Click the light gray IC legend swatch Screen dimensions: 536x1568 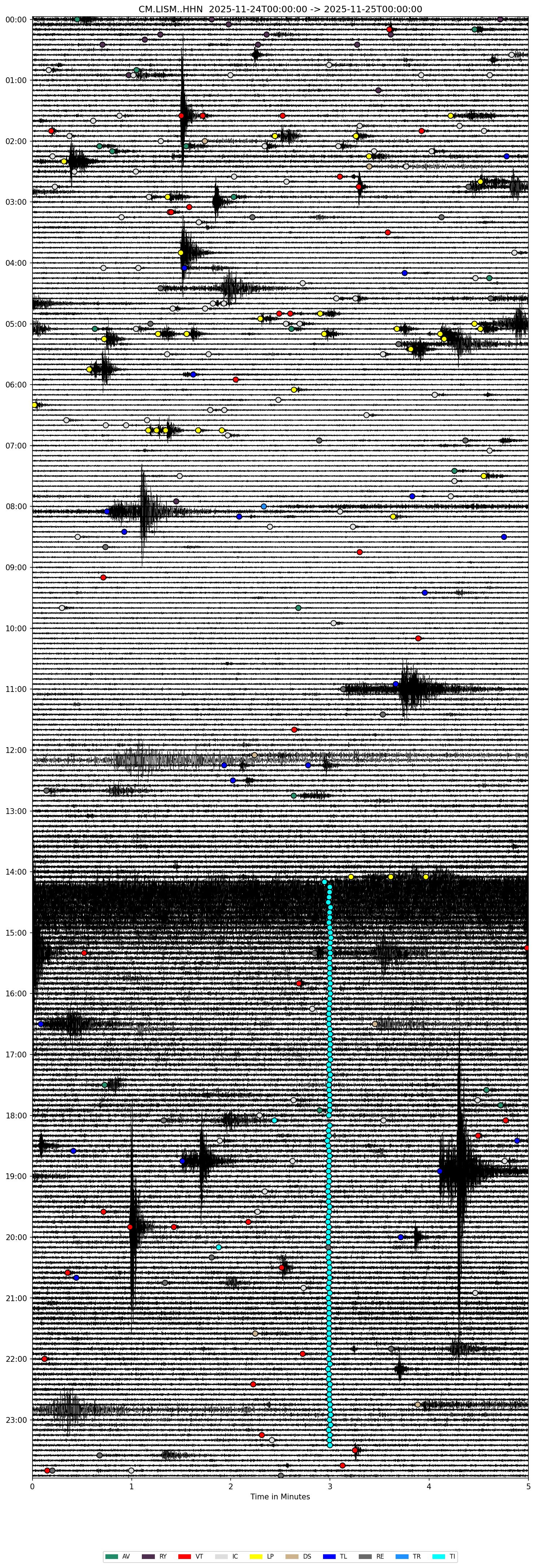coord(222,1556)
